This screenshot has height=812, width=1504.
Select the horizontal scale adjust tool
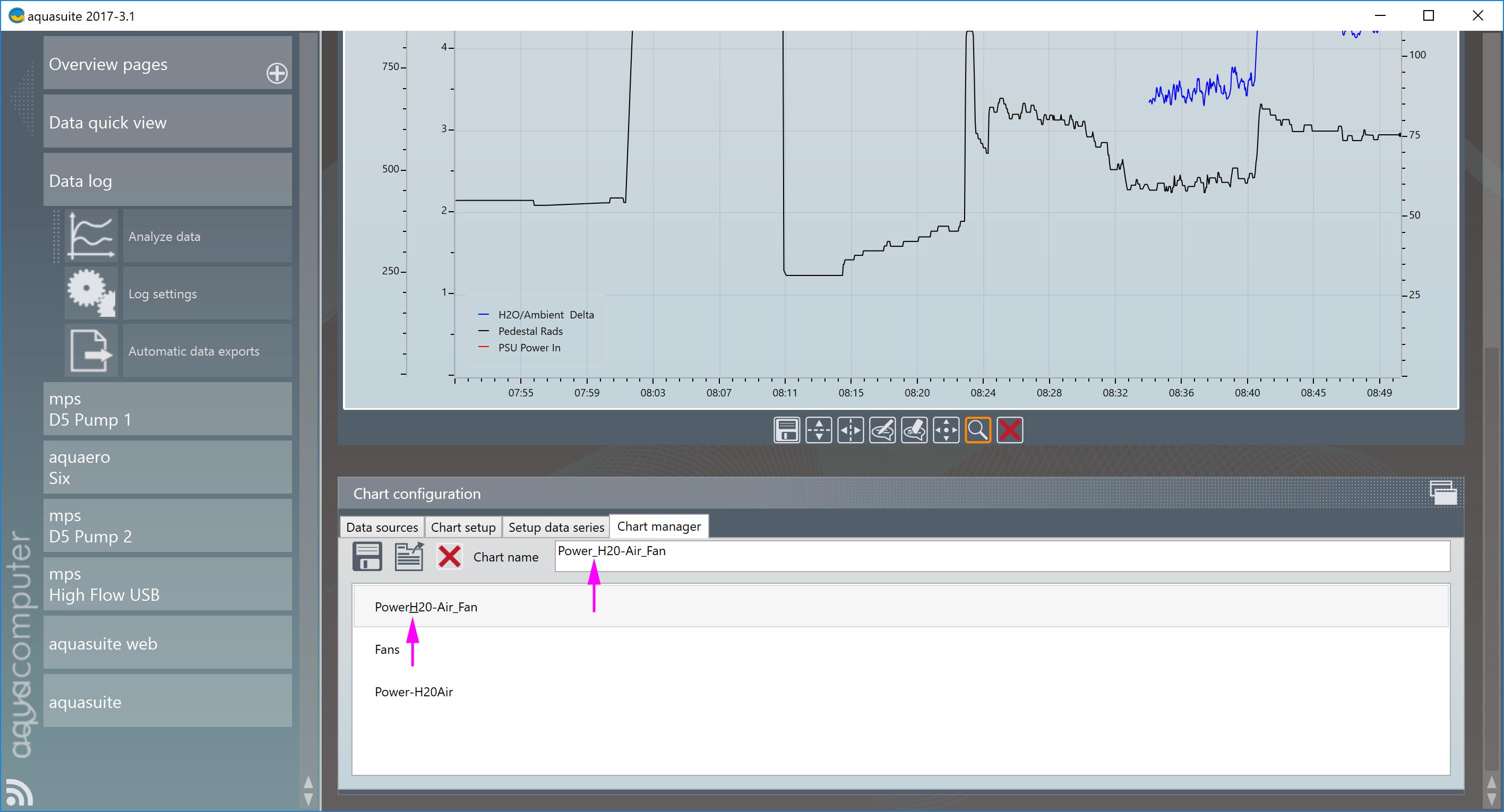pyautogui.click(x=850, y=430)
